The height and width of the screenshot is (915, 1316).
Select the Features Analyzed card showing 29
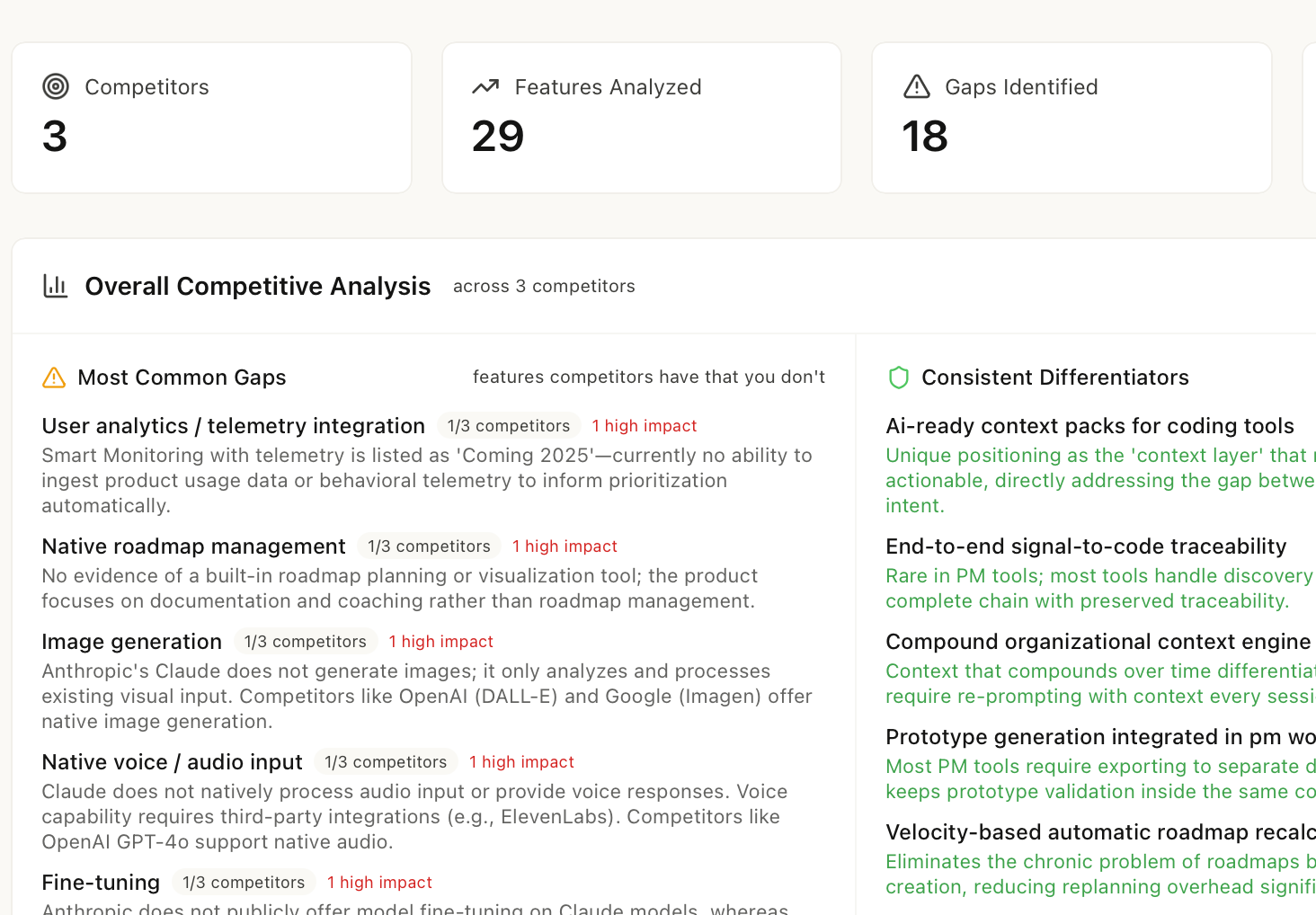(641, 117)
